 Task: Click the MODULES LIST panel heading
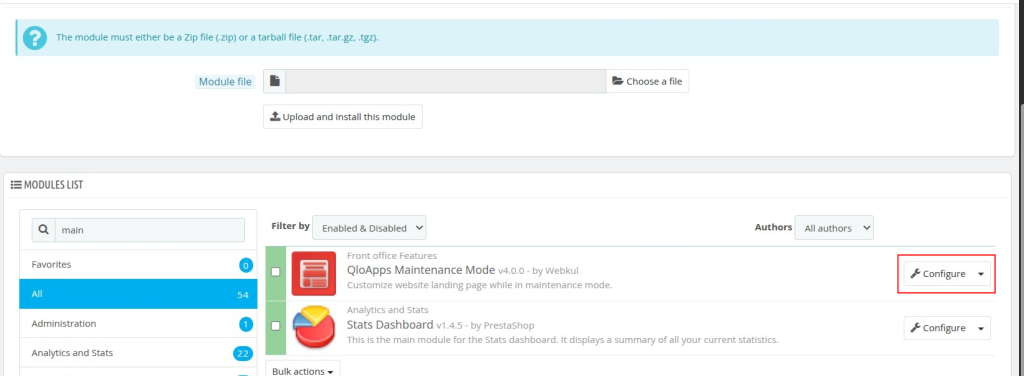coord(47,185)
